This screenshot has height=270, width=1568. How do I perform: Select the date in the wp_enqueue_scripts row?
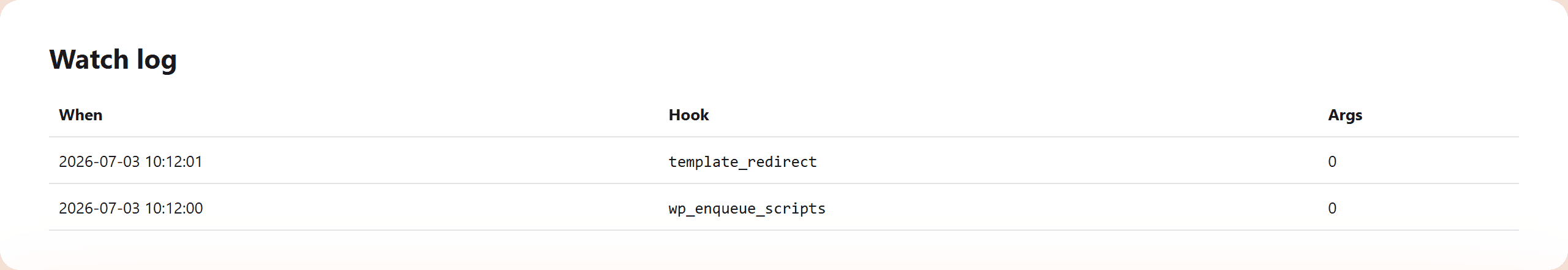[x=99, y=208]
